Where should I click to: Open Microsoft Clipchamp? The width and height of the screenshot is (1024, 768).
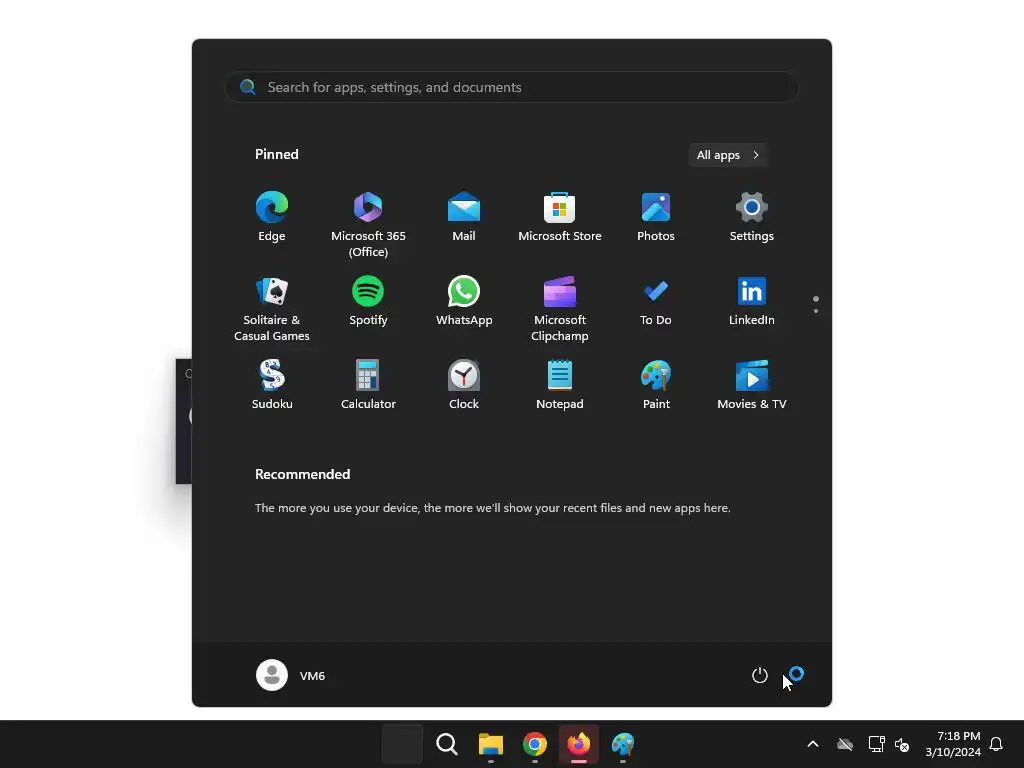coord(560,308)
